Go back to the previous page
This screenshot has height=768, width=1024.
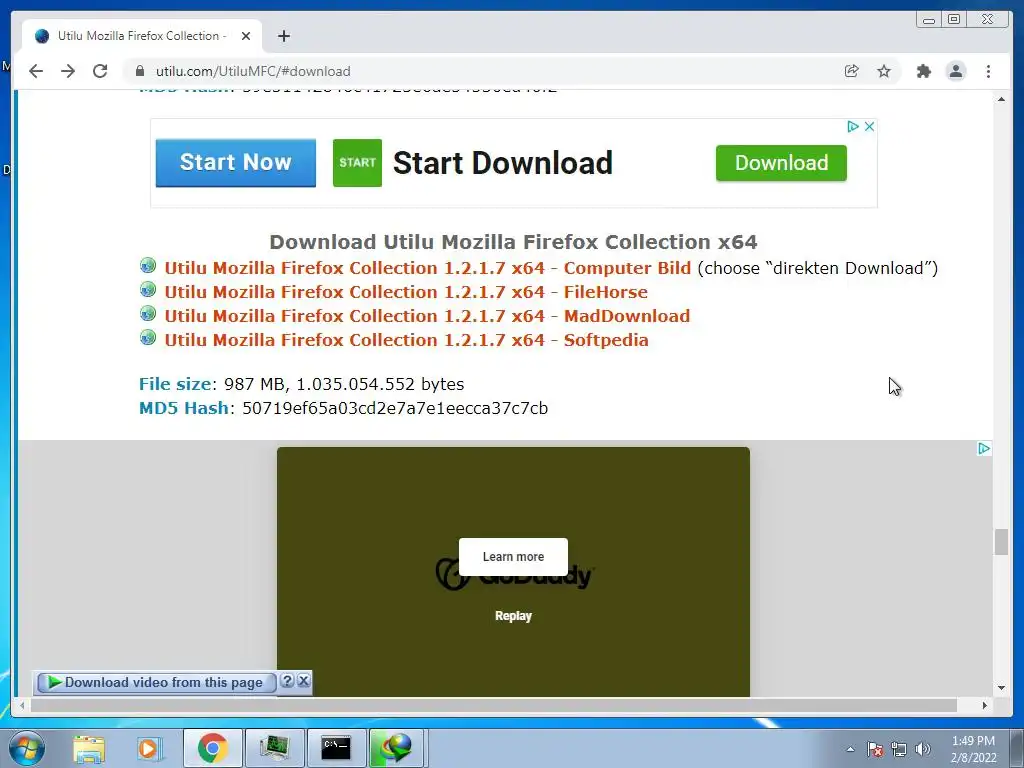pos(36,71)
